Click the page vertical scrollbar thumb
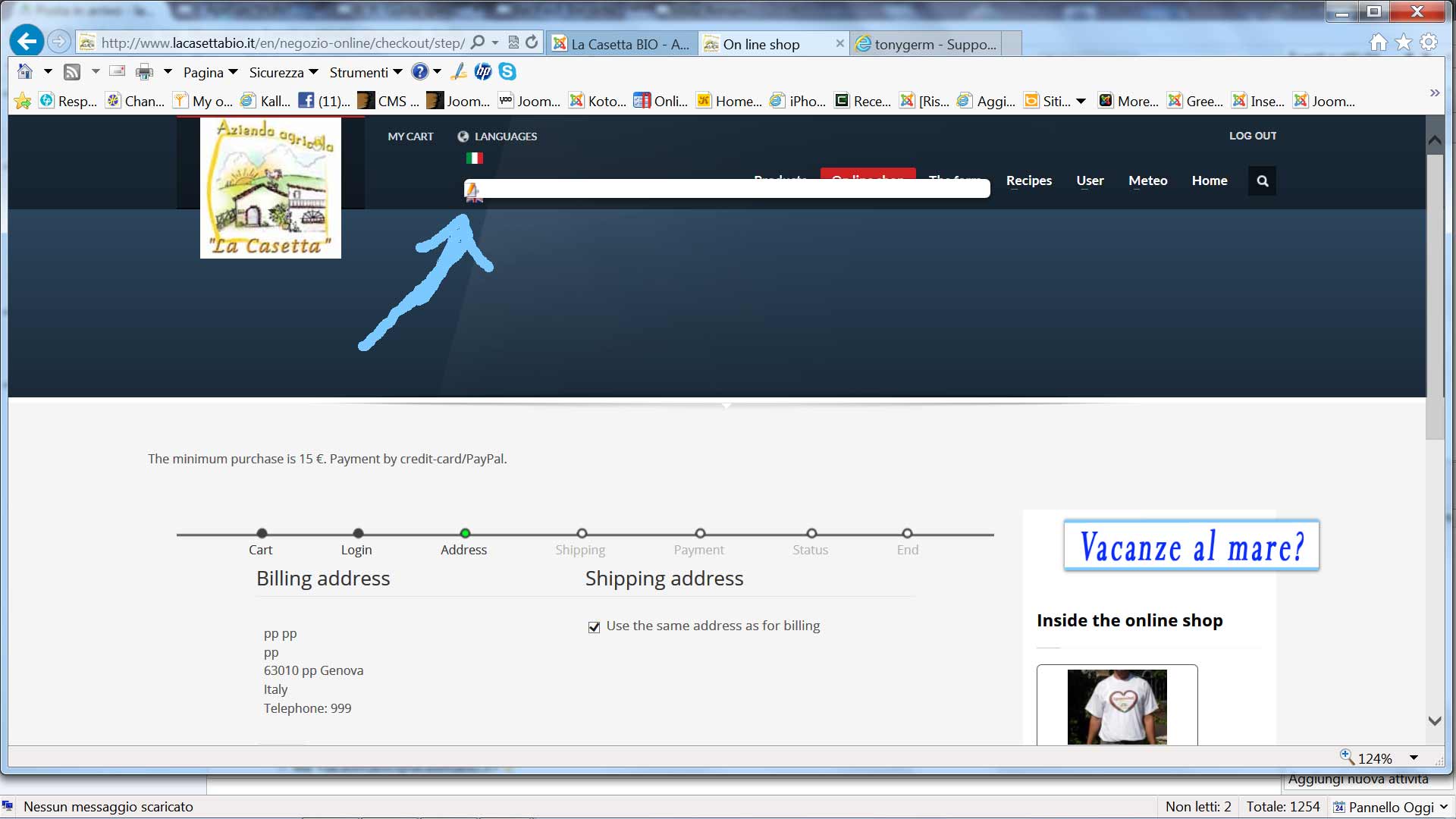This screenshot has width=1456, height=819. coord(1434,296)
